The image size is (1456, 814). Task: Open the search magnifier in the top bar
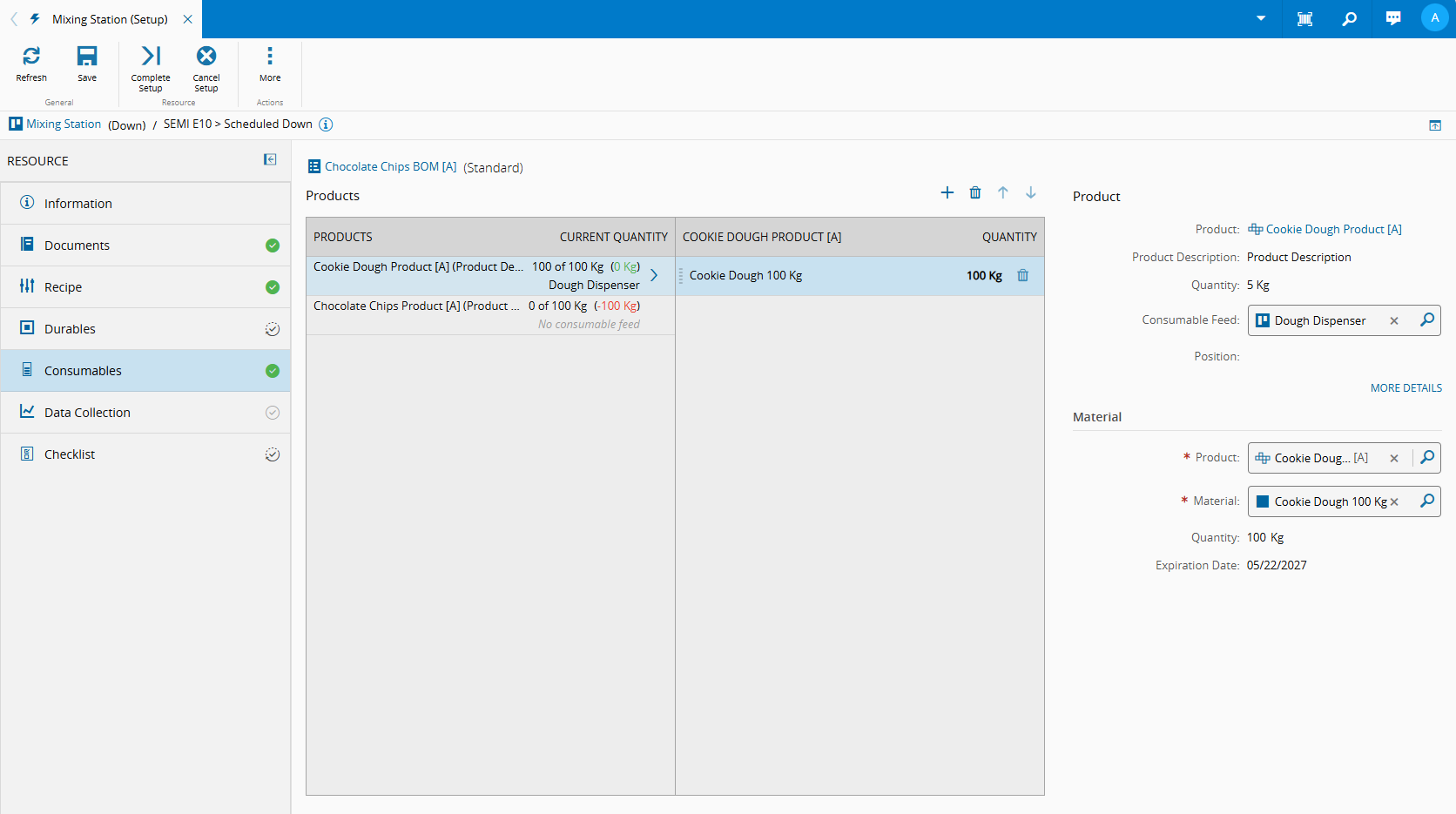1349,19
